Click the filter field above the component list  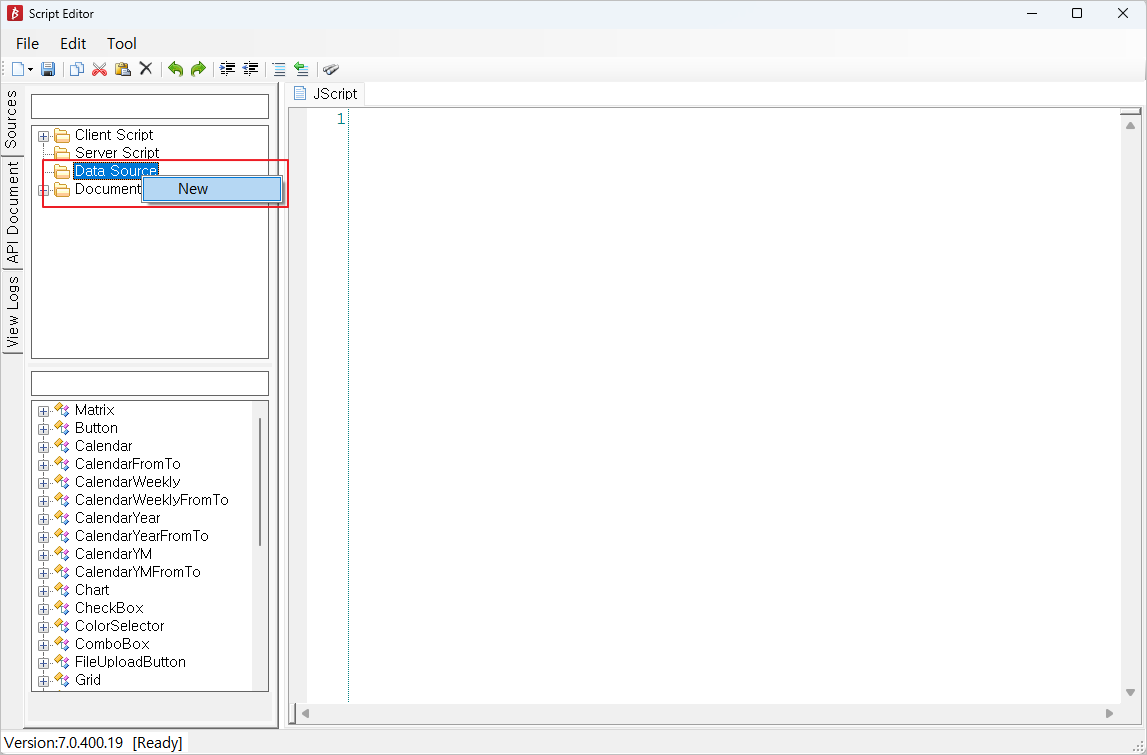(150, 383)
